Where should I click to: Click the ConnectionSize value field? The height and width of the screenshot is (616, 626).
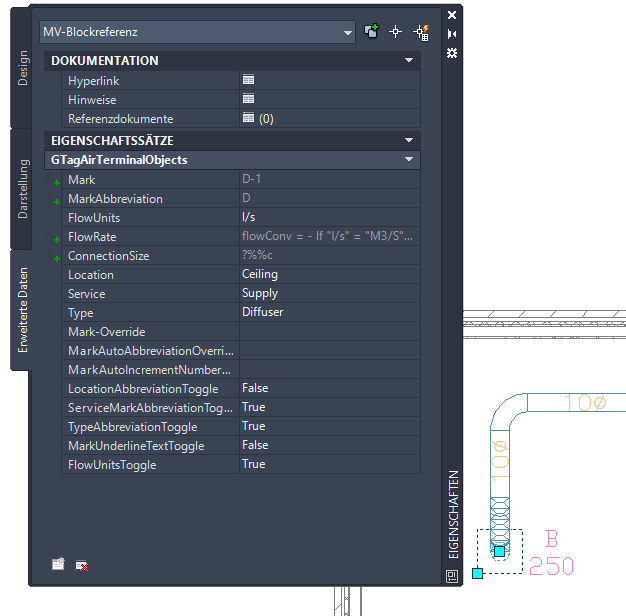click(x=330, y=255)
